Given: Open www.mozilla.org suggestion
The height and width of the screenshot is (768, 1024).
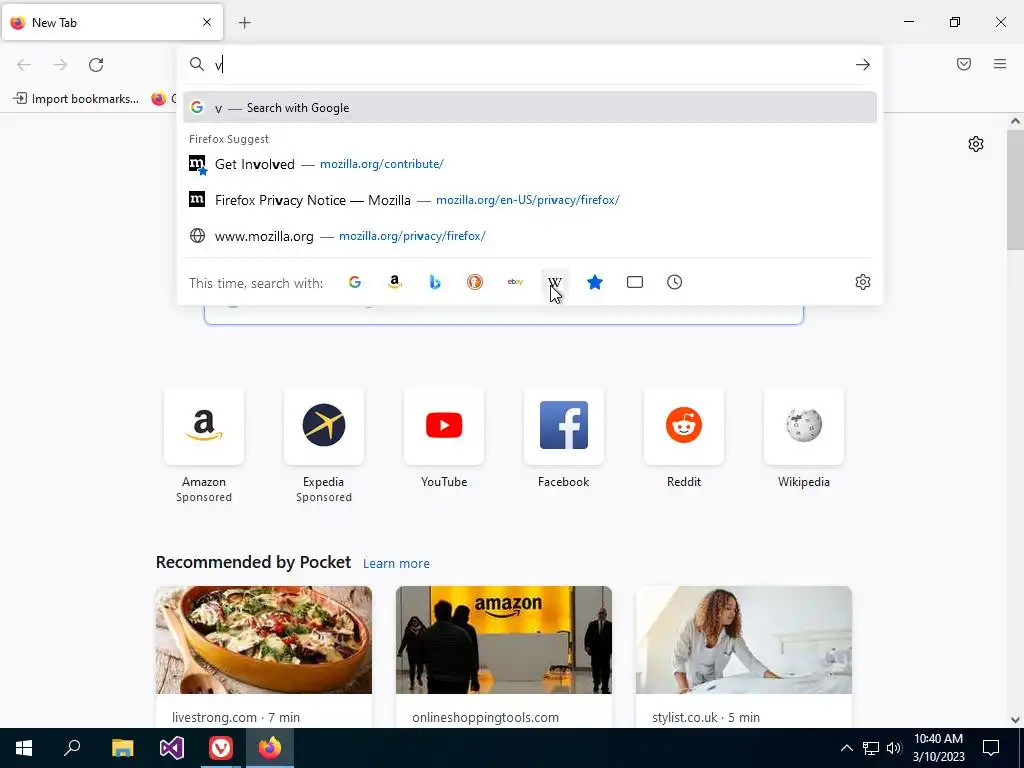Looking at the screenshot, I should pyautogui.click(x=530, y=236).
